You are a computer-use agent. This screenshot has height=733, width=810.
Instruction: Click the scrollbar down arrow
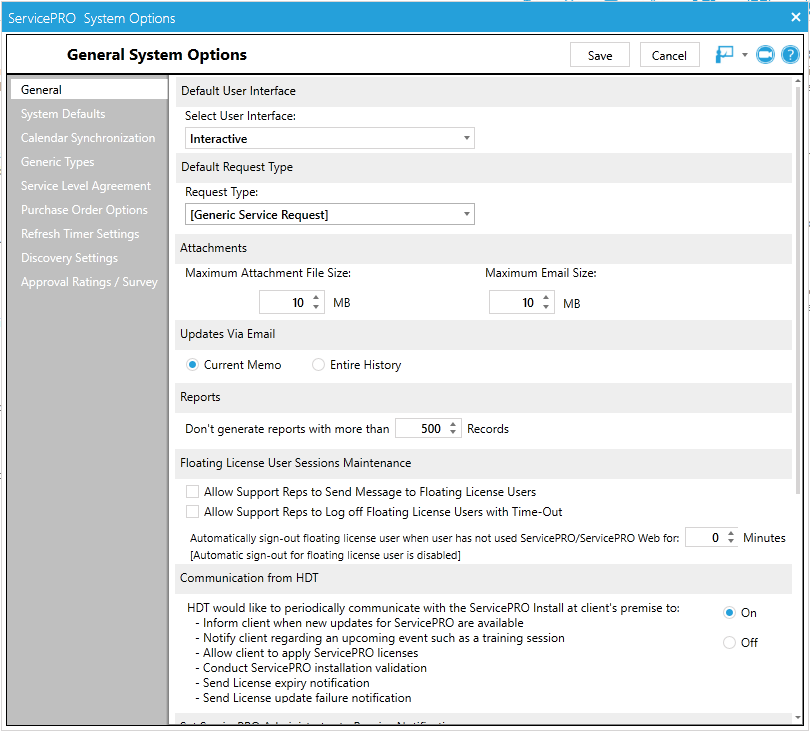[x=798, y=718]
